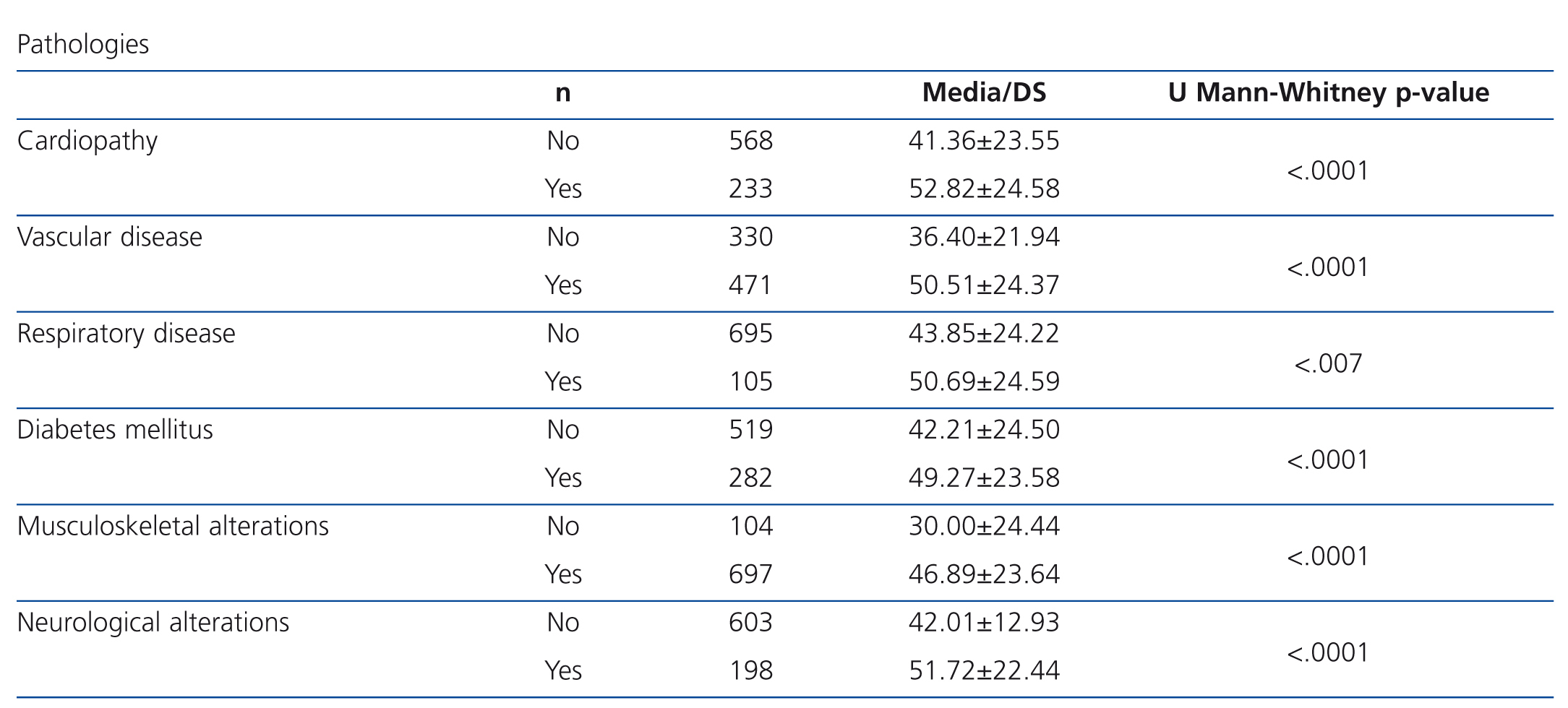Image resolution: width=1568 pixels, height=708 pixels.
Task: Select the Media/DS column header
Action: [x=984, y=92]
